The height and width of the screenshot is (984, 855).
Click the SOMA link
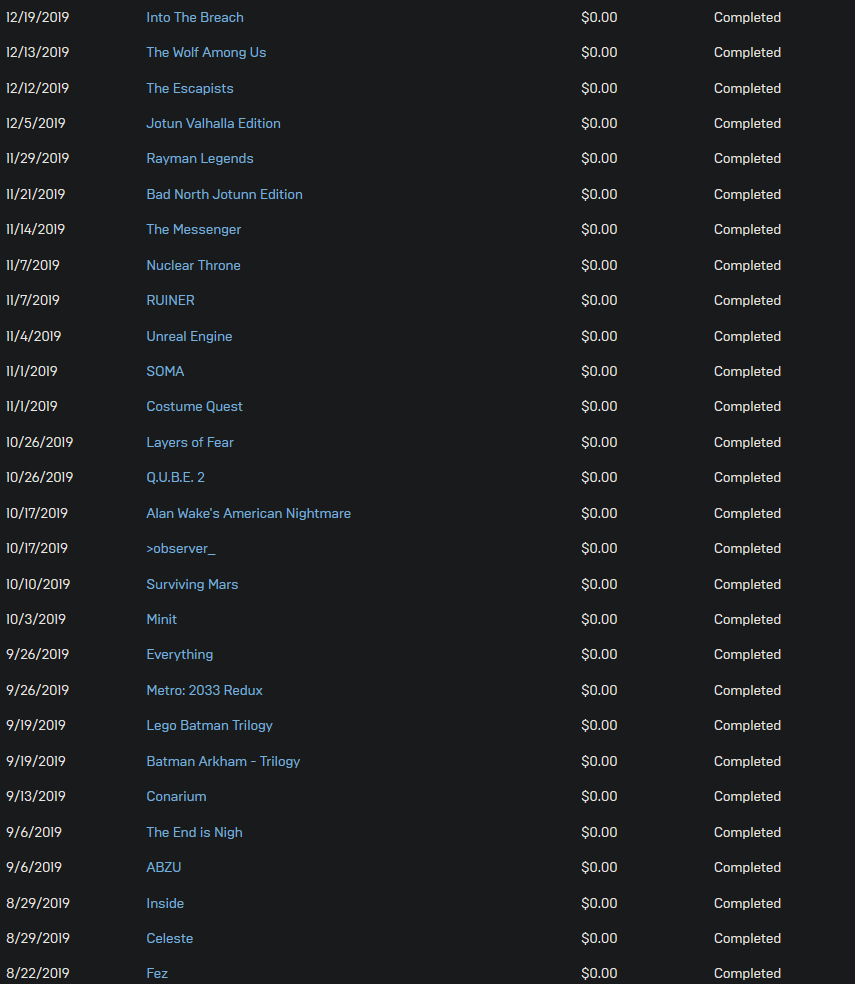[165, 372]
